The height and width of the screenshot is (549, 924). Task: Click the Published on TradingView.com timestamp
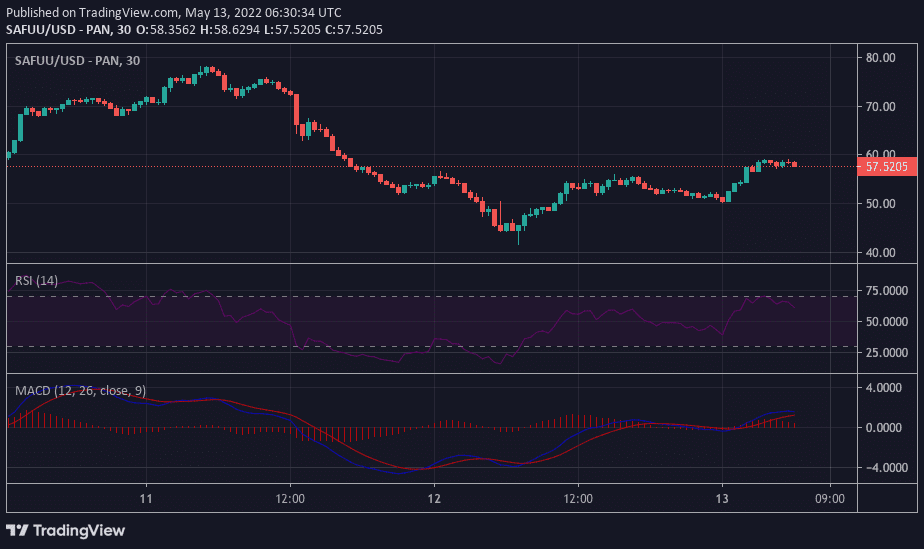(x=172, y=12)
